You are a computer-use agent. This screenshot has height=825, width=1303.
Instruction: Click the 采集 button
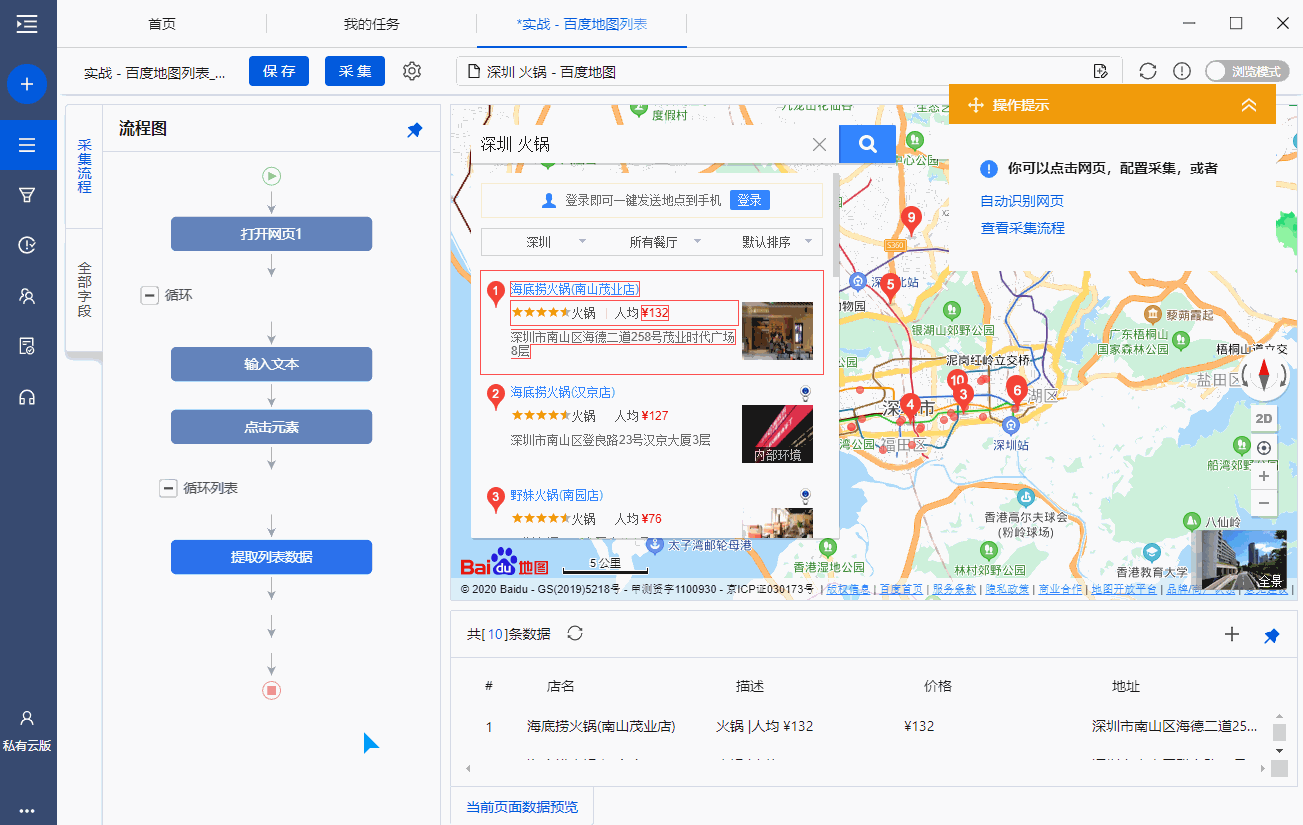tap(355, 71)
